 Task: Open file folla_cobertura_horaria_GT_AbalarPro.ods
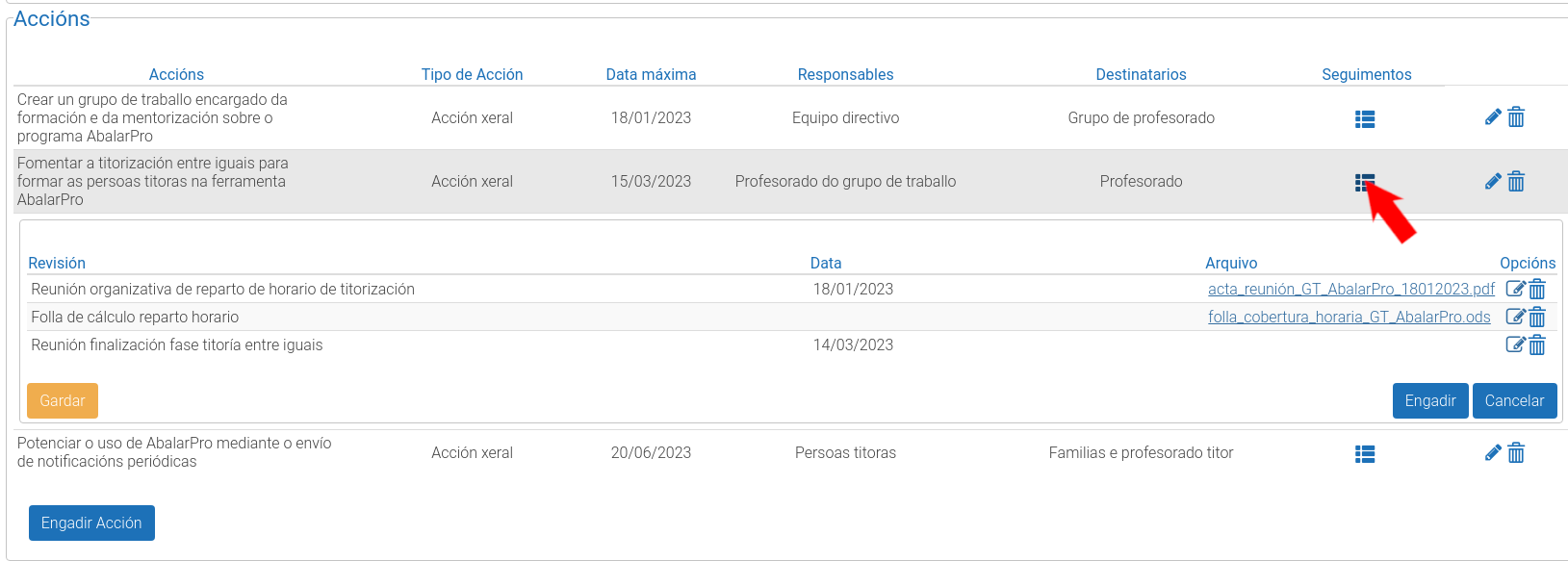coord(1350,317)
